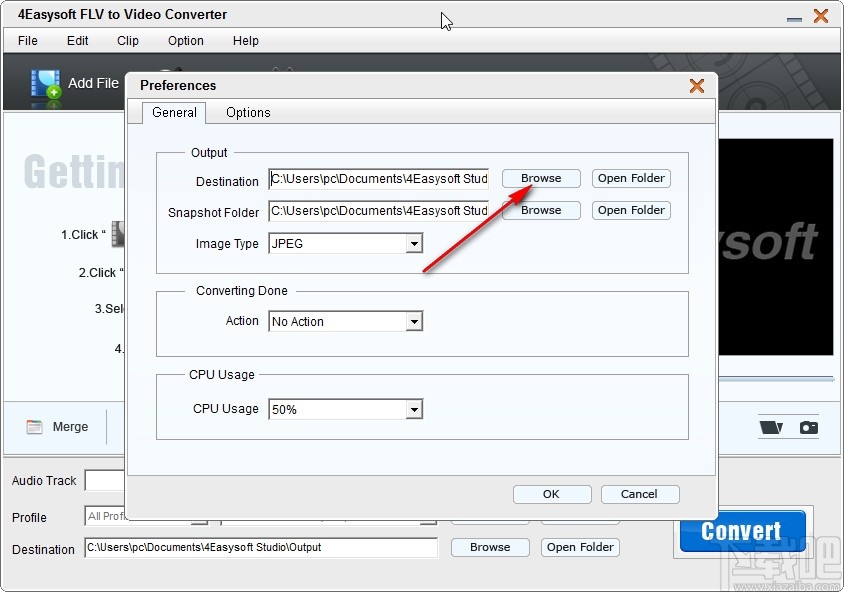Select the General tab
The height and width of the screenshot is (592, 844).
175,112
